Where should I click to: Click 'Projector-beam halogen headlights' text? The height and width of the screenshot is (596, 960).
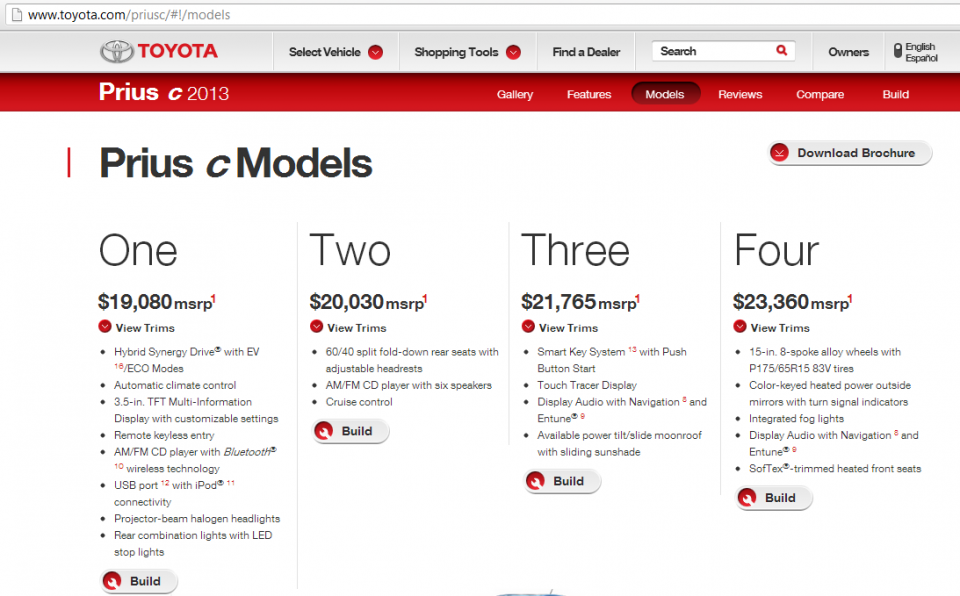point(197,518)
